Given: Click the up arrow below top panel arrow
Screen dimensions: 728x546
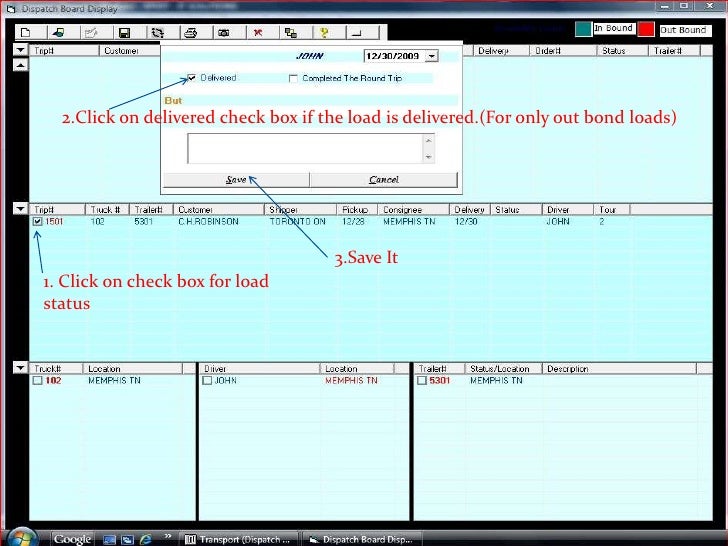Looking at the screenshot, I should pyautogui.click(x=20, y=65).
